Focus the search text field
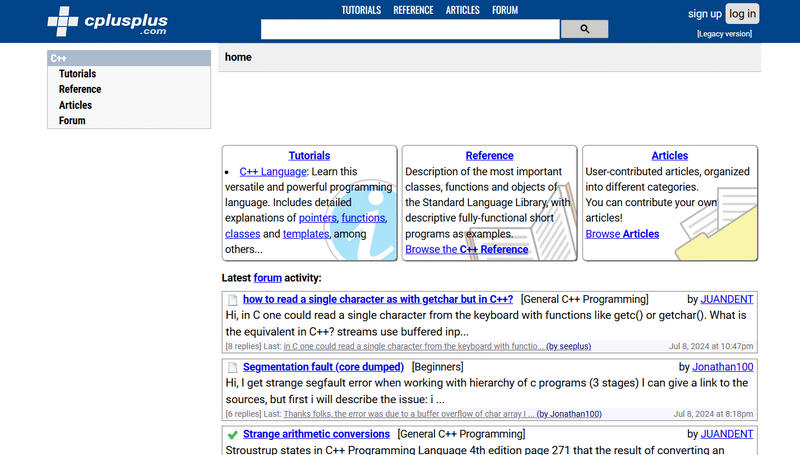The width and height of the screenshot is (800, 455). point(410,29)
